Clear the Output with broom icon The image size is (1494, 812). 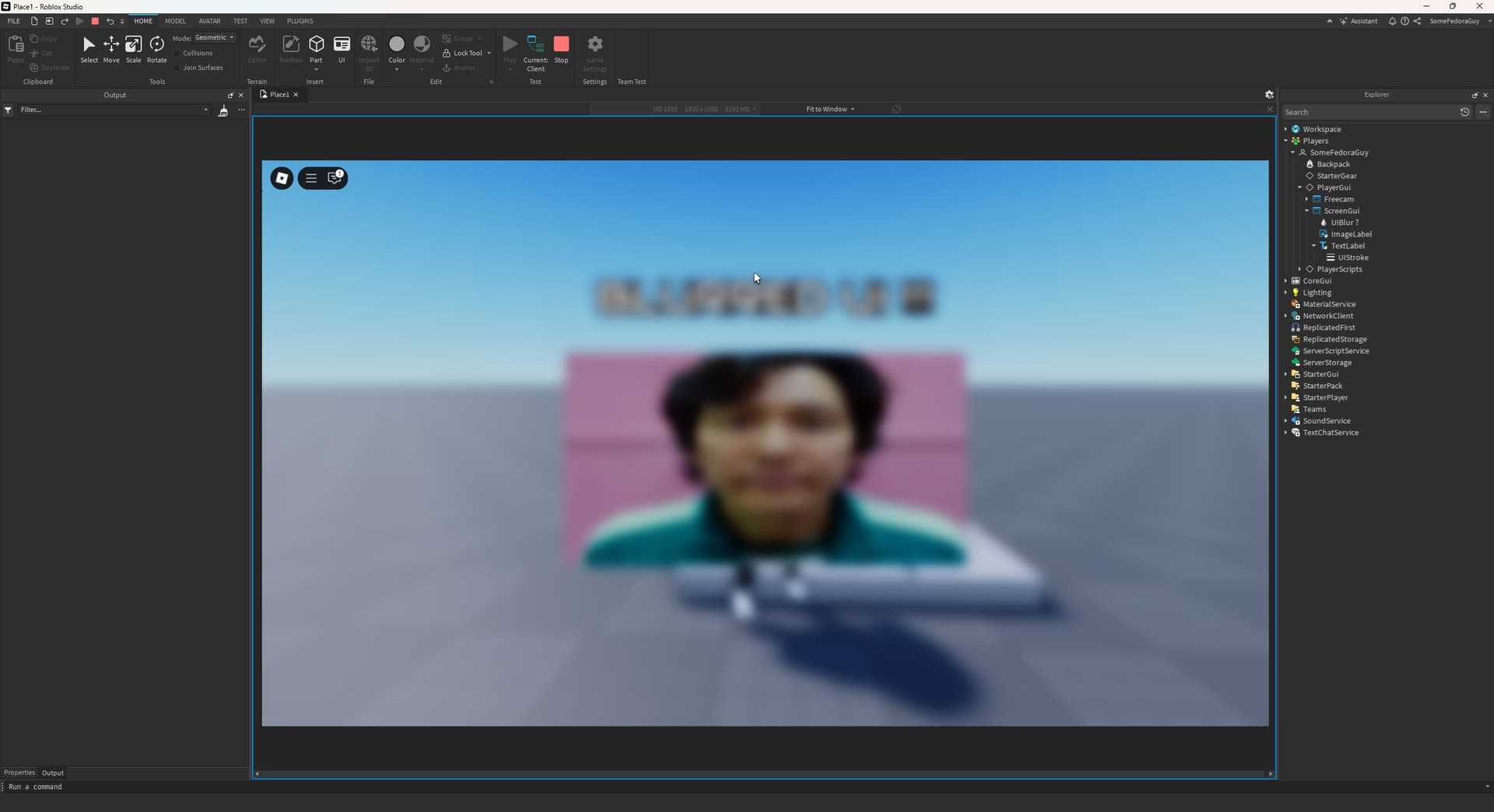[223, 110]
